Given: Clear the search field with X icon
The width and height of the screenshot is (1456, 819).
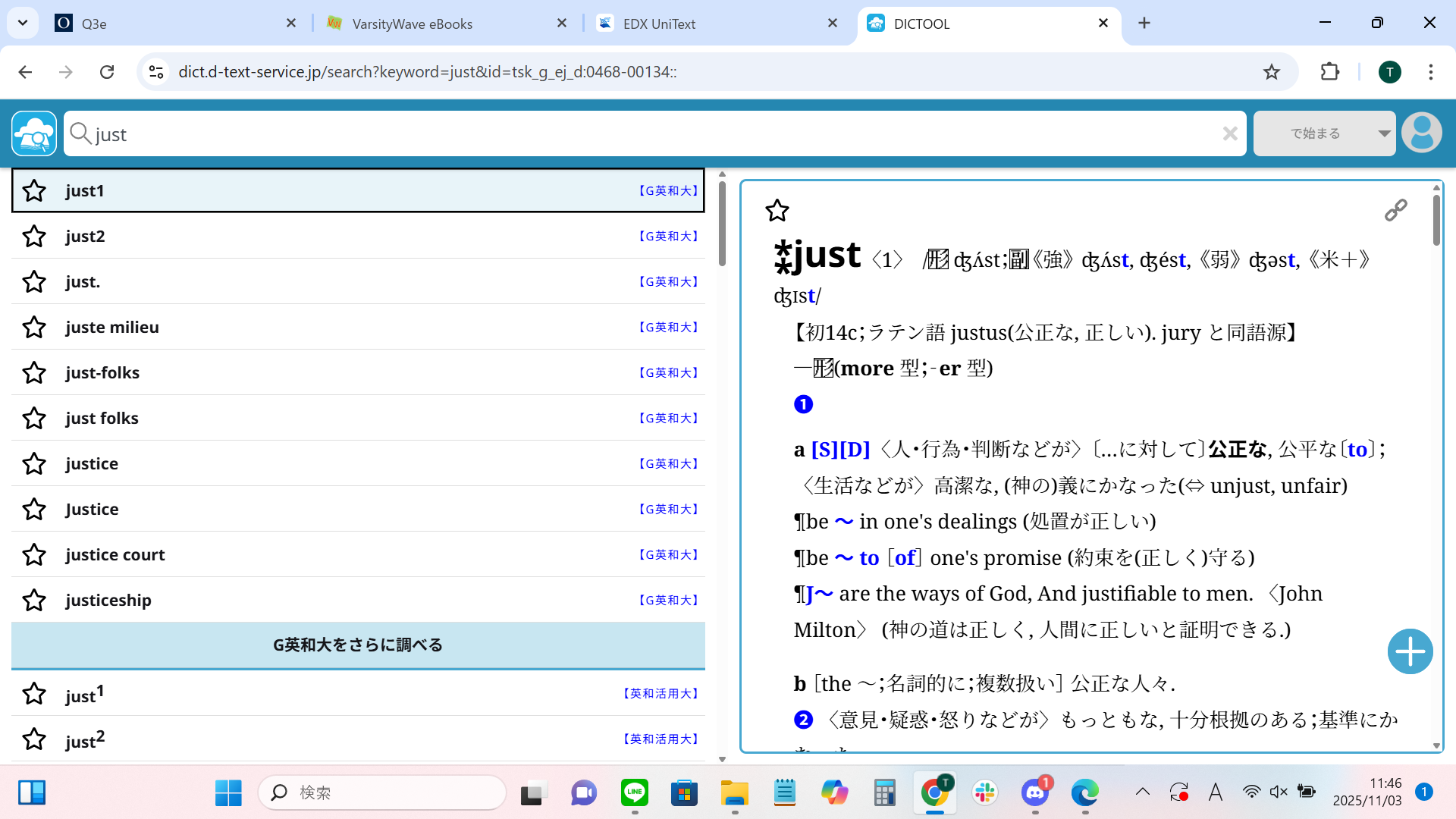Looking at the screenshot, I should click(1230, 133).
